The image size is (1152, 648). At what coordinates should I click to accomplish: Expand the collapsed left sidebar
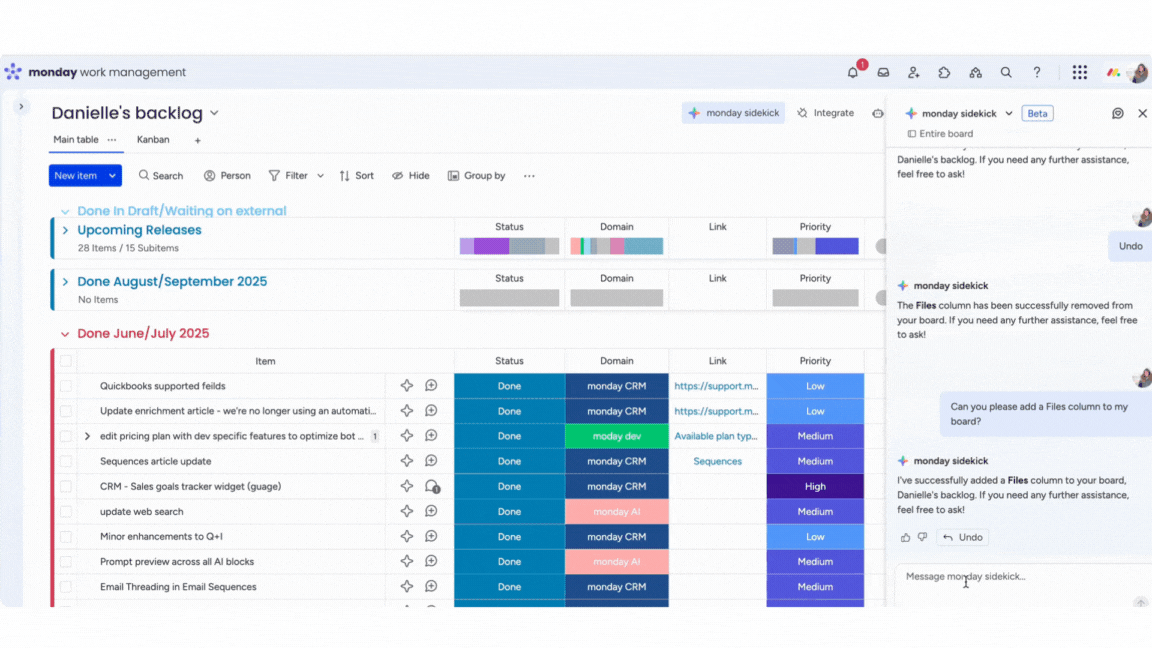(21, 107)
